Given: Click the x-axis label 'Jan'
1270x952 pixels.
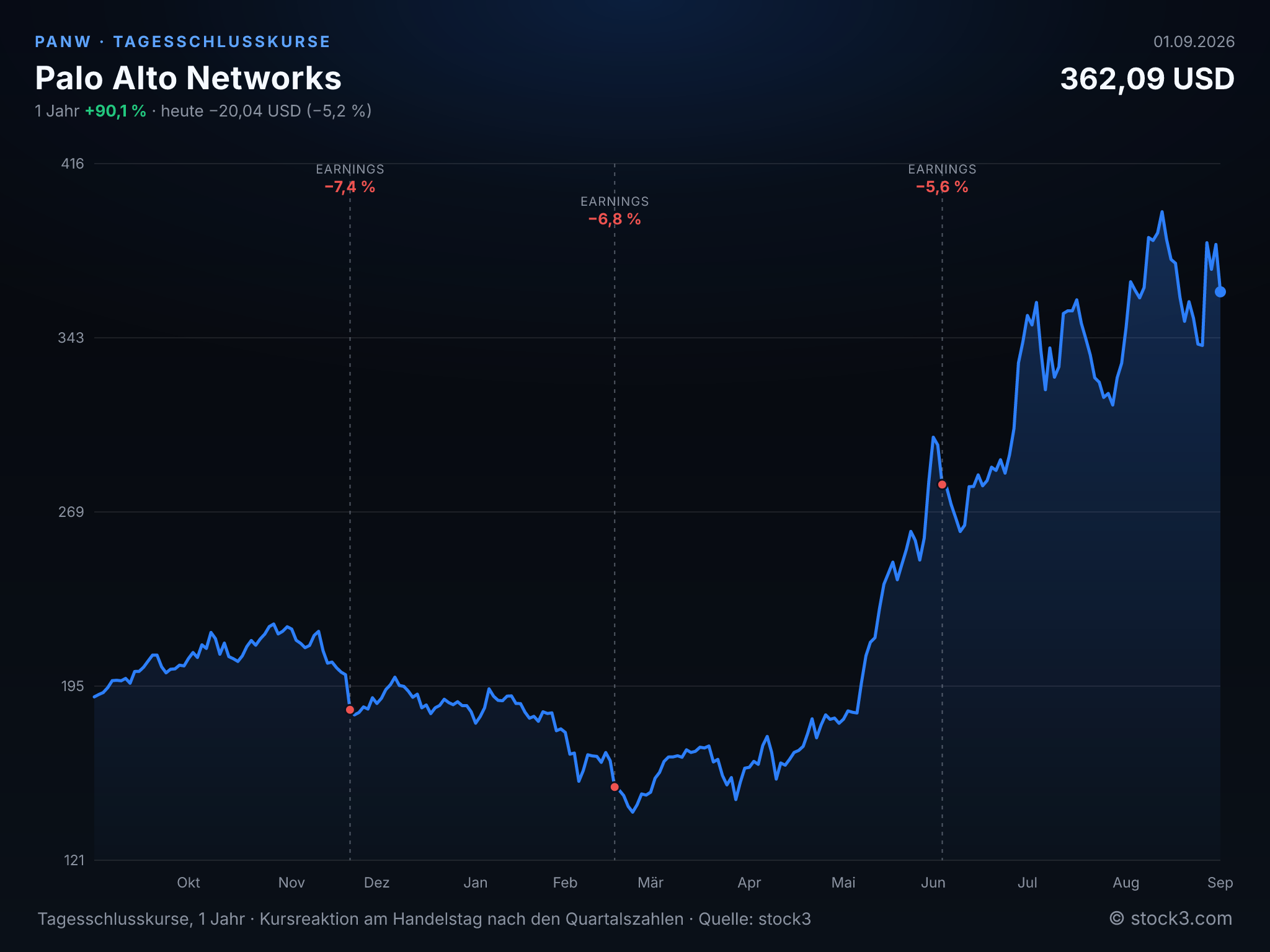Looking at the screenshot, I should tap(476, 883).
